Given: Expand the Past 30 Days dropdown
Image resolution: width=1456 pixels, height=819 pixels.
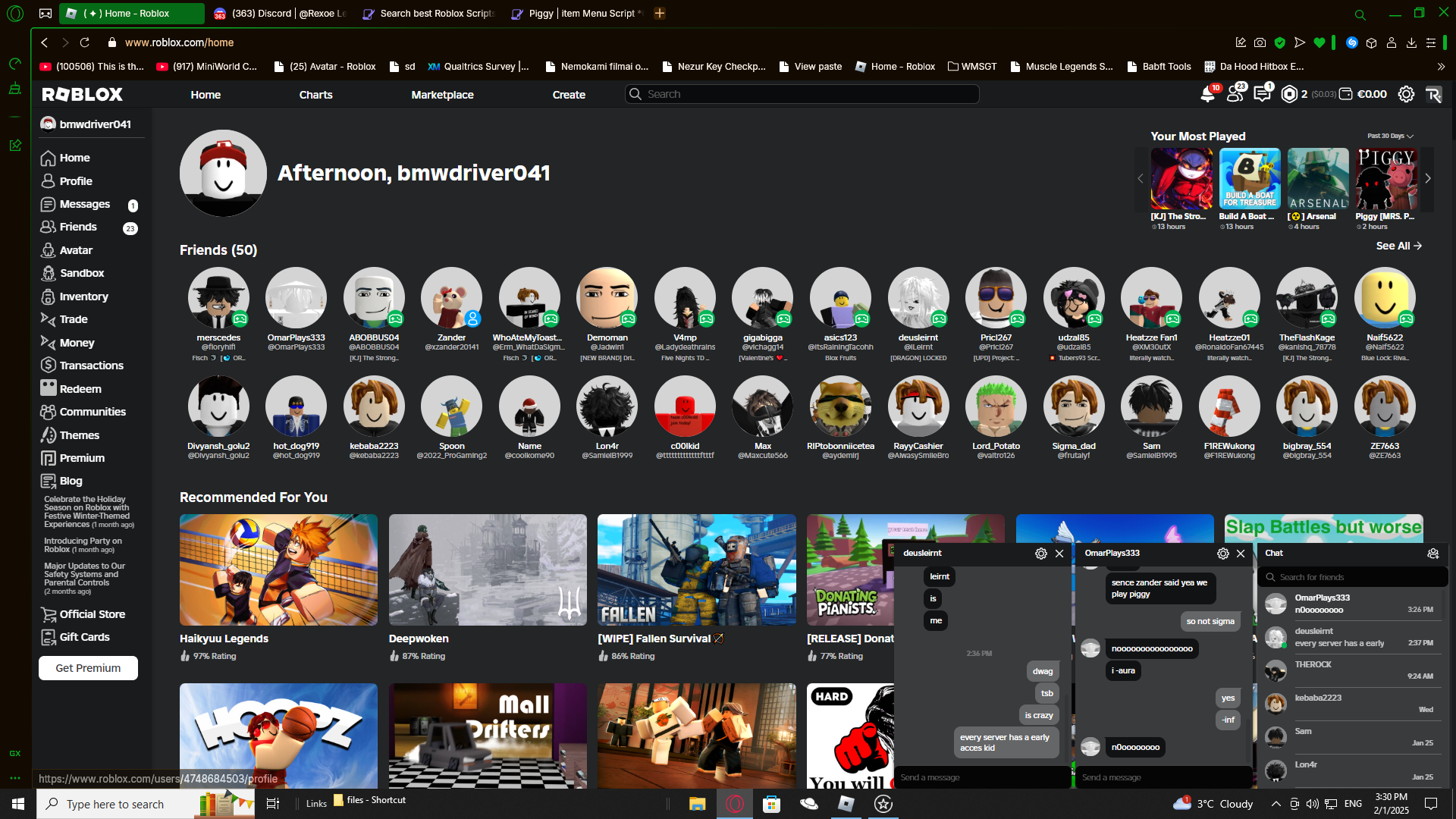Looking at the screenshot, I should (x=1390, y=136).
